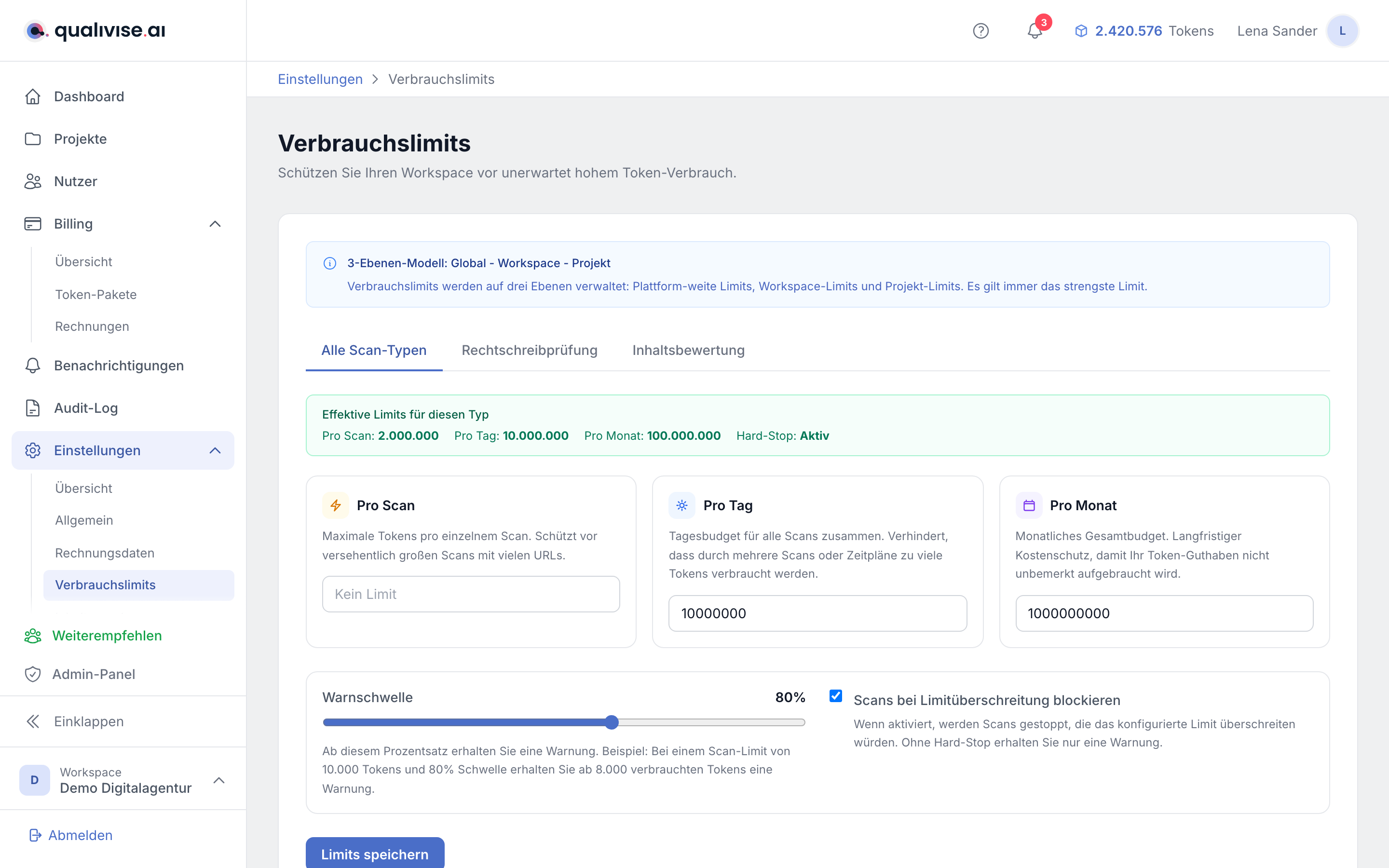The width and height of the screenshot is (1389, 868).
Task: Collapse the Billing submenu chevron
Action: (215, 224)
